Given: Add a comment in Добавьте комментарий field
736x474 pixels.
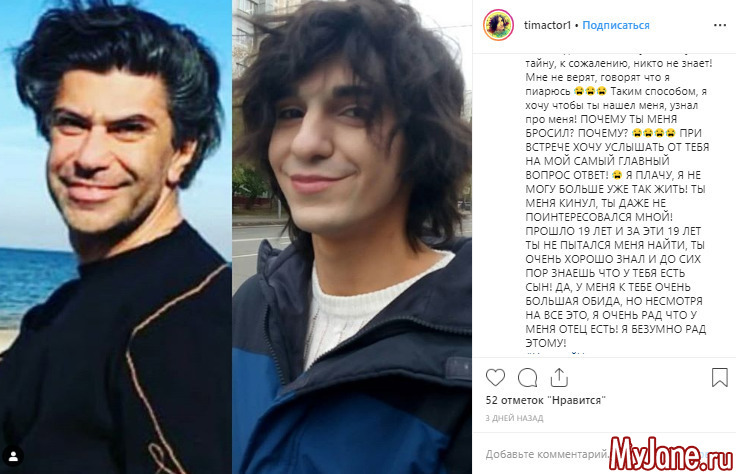Looking at the screenshot, I should tap(547, 454).
